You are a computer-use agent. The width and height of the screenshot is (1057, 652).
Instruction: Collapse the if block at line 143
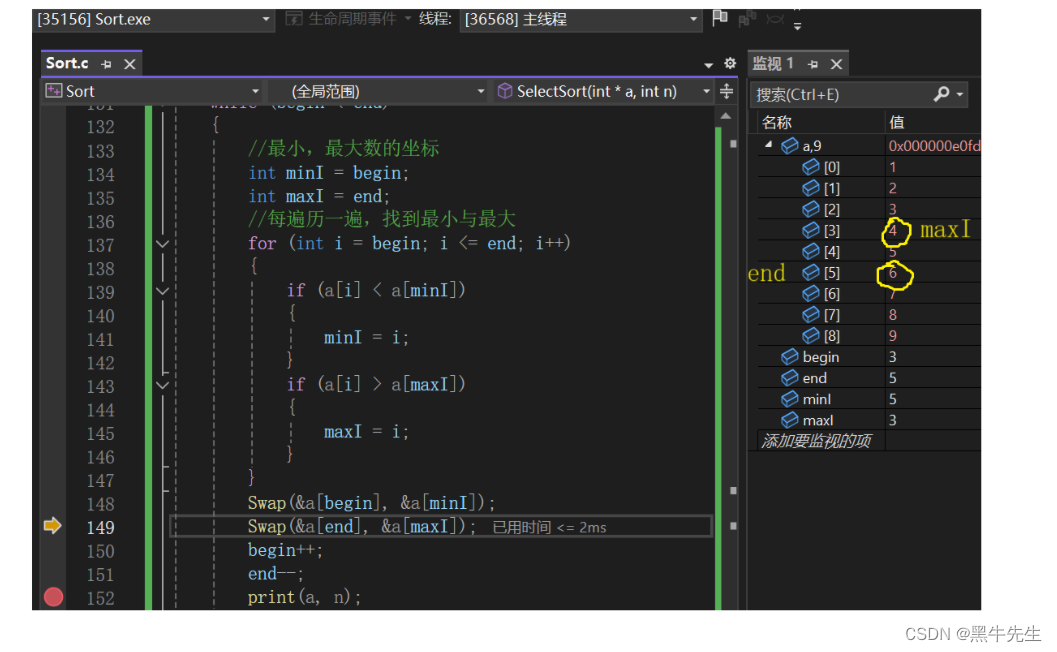pyautogui.click(x=162, y=385)
